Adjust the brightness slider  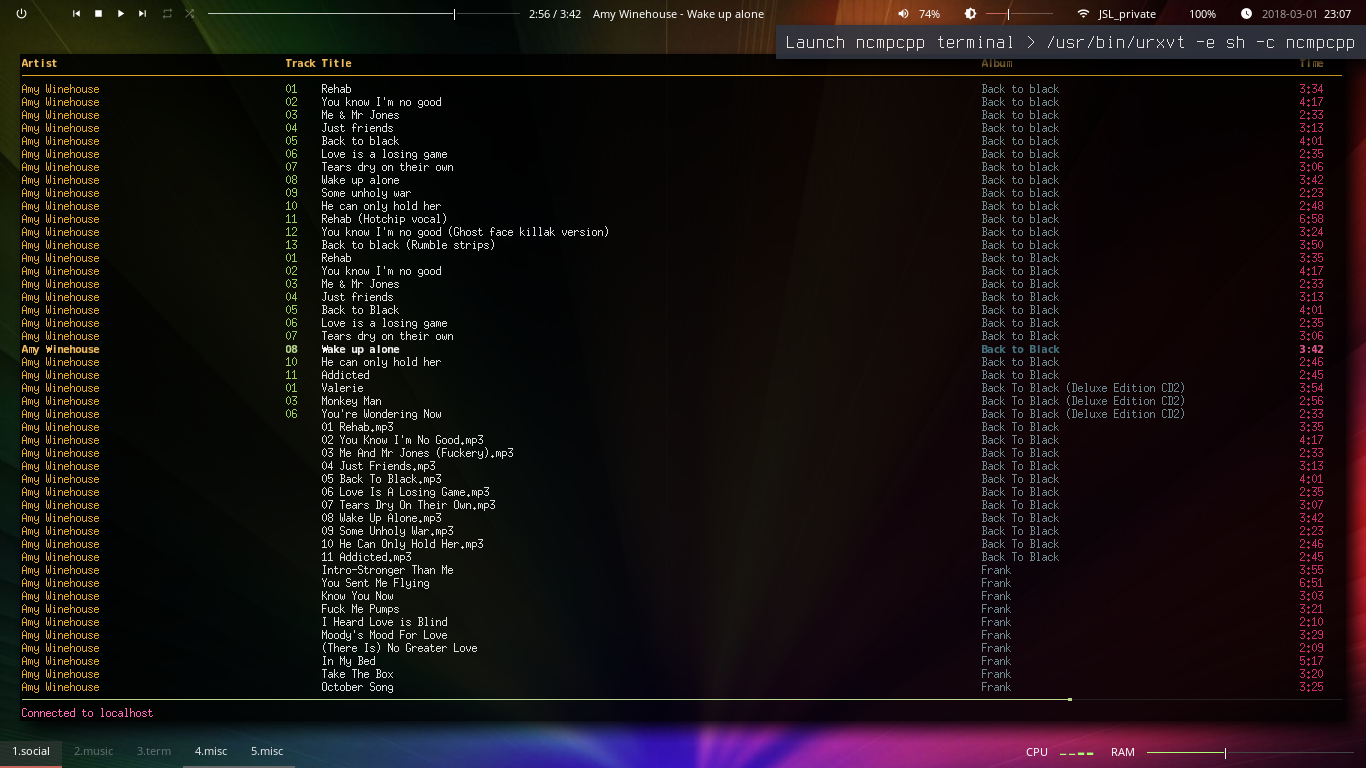(x=1019, y=14)
